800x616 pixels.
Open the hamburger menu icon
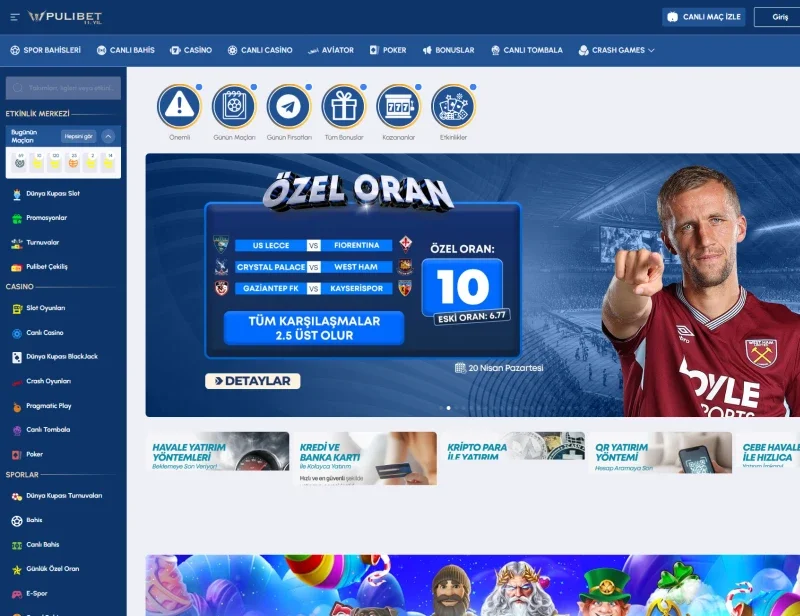15,17
